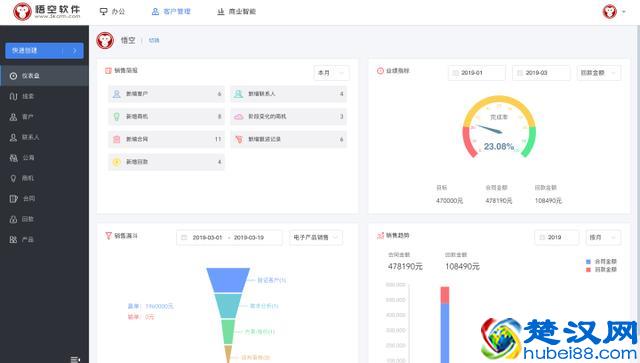Click the 2019-01 start month field
Viewport: 640px width, 363px height.
pos(477,73)
